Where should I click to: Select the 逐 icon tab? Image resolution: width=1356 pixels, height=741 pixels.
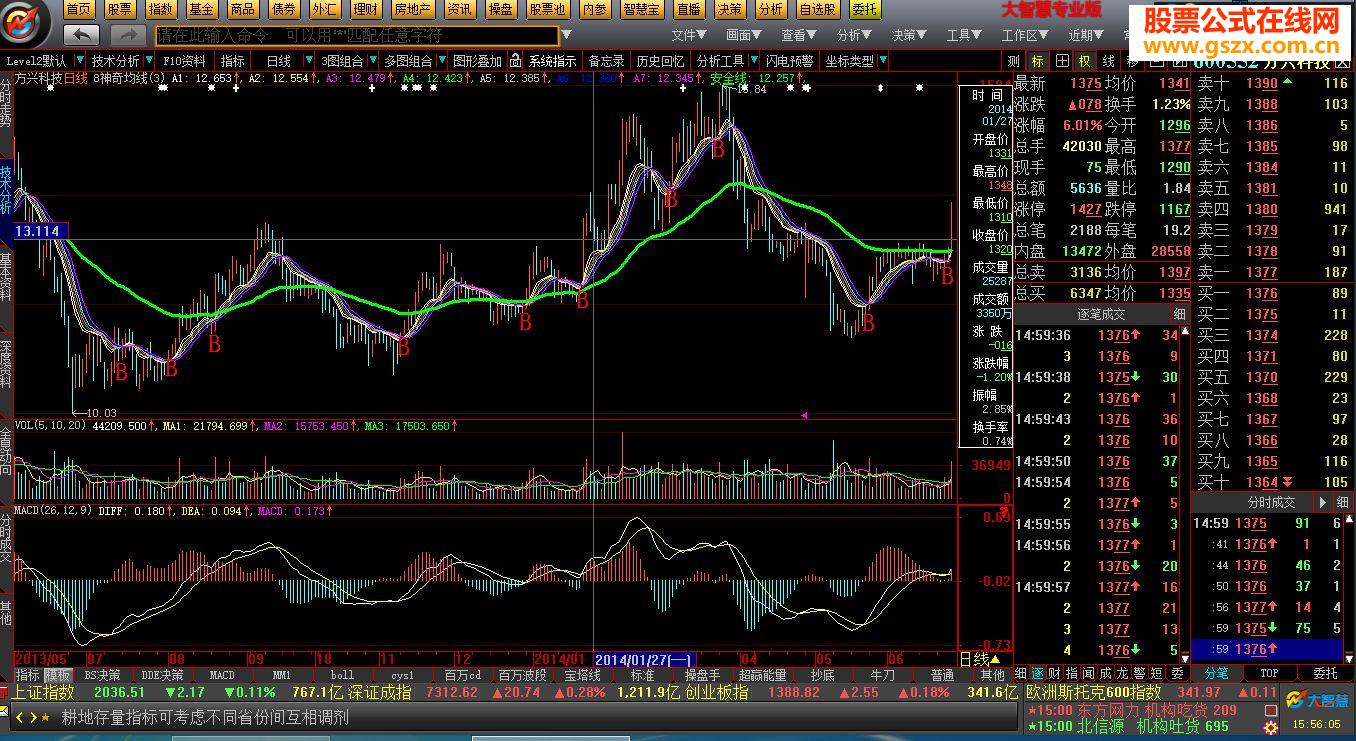[x=1037, y=674]
